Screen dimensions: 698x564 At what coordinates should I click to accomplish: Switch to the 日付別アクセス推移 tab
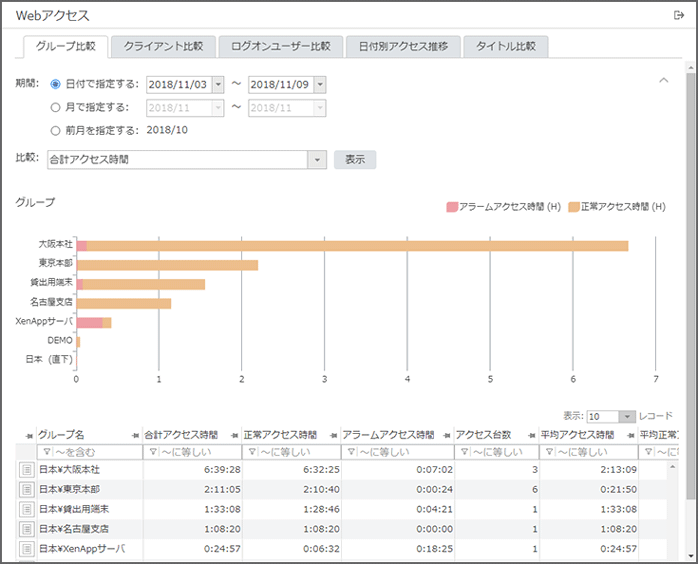403,46
